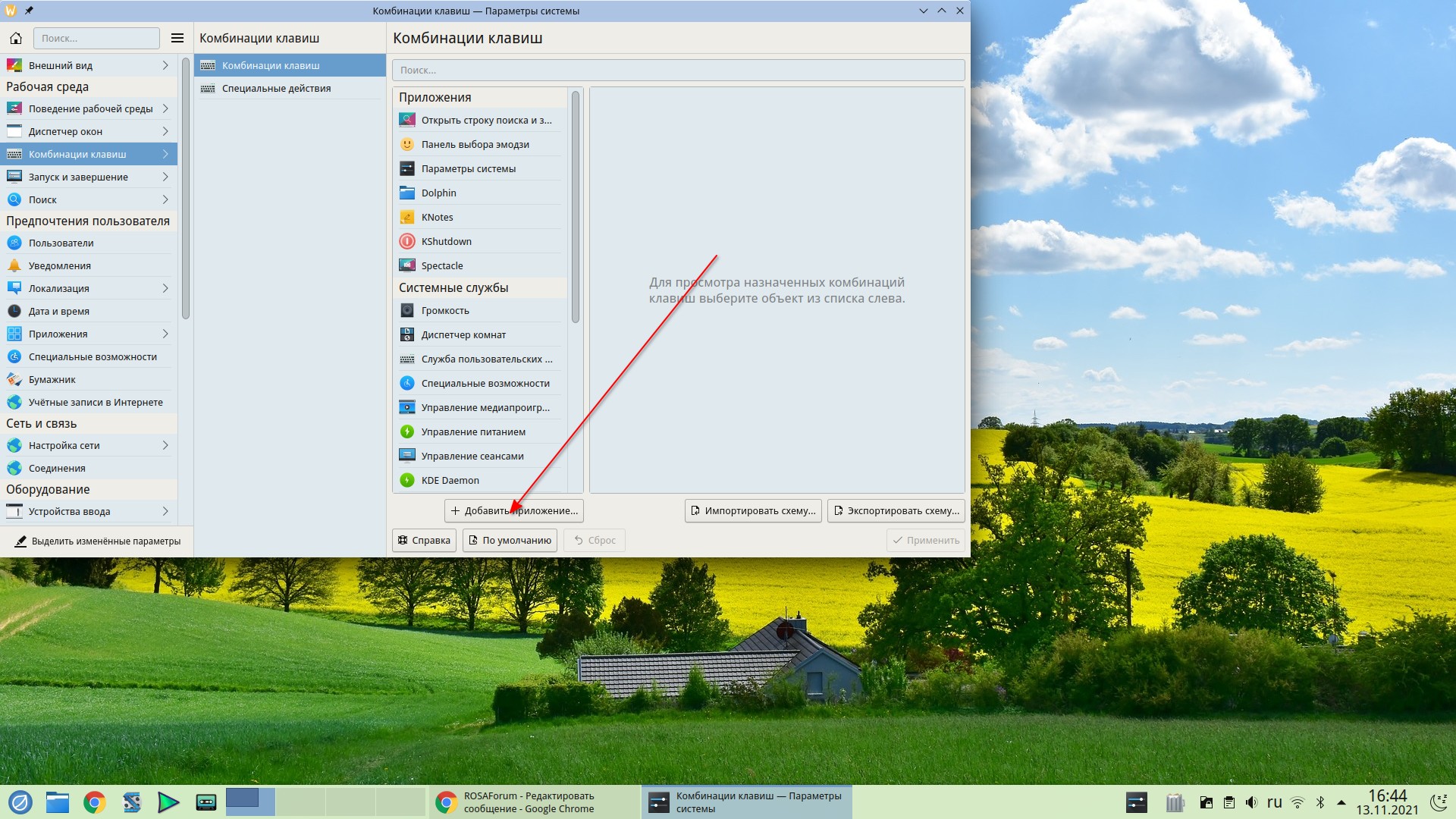The width and height of the screenshot is (1456, 819).
Task: Focus the shortcuts search field
Action: [x=678, y=70]
